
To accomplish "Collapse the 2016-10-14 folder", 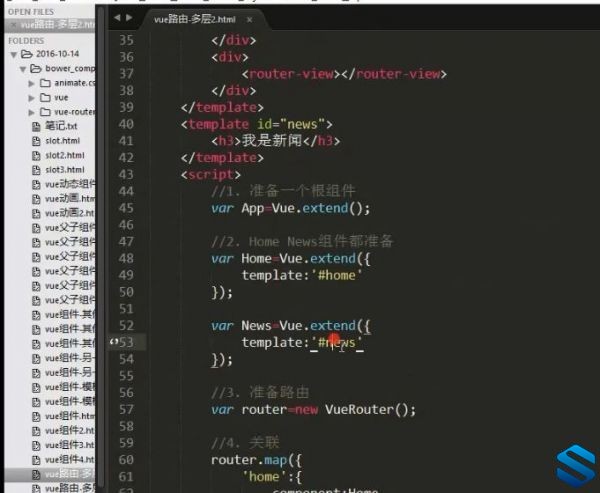I will 14,55.
